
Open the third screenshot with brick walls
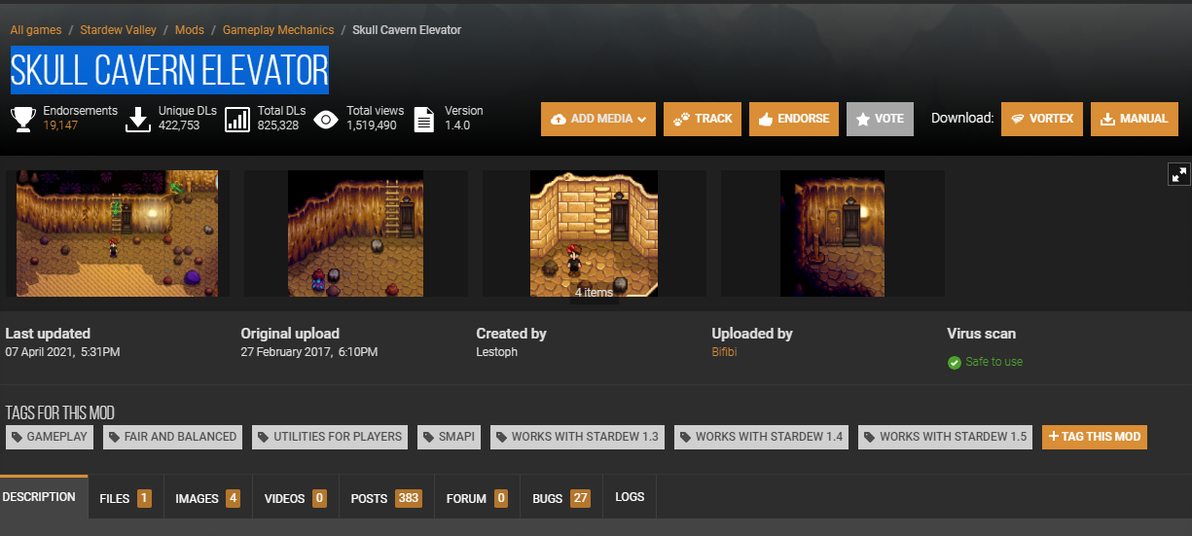pos(594,233)
